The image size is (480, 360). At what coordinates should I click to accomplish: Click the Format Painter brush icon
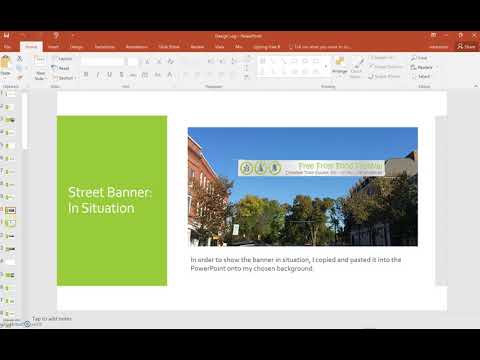tap(20, 77)
